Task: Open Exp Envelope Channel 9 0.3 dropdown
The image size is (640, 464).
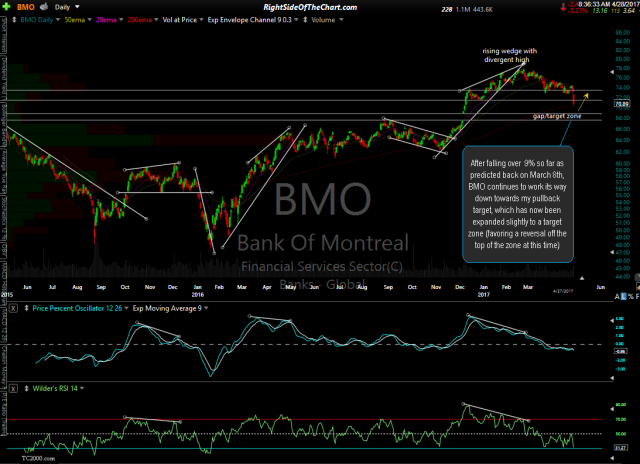Action: 296,20
